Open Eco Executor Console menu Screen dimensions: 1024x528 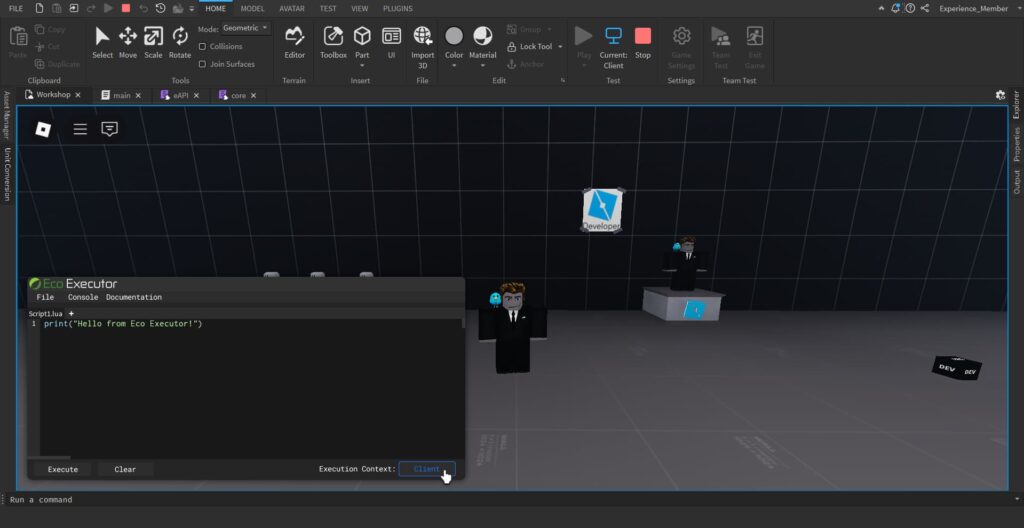(83, 297)
